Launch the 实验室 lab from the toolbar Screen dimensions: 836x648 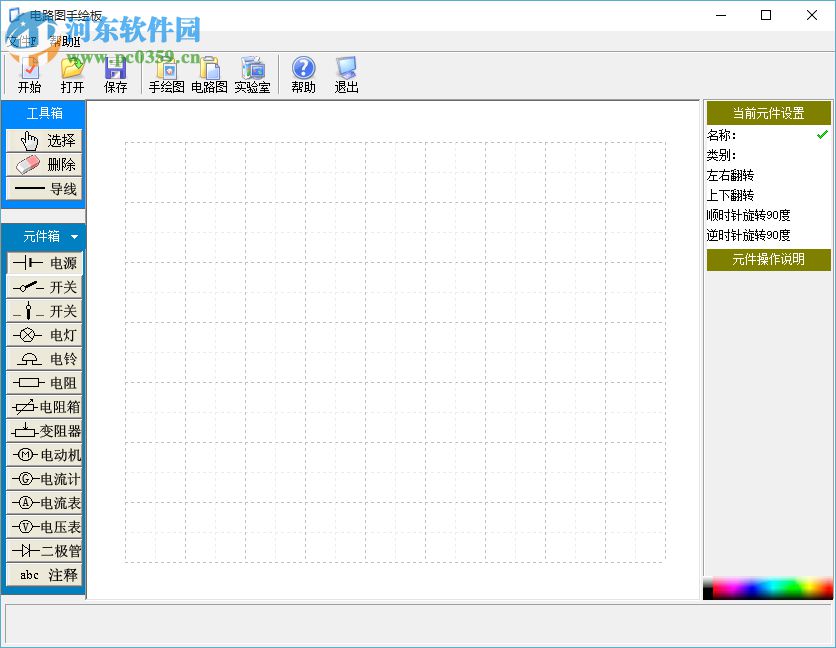click(x=252, y=75)
